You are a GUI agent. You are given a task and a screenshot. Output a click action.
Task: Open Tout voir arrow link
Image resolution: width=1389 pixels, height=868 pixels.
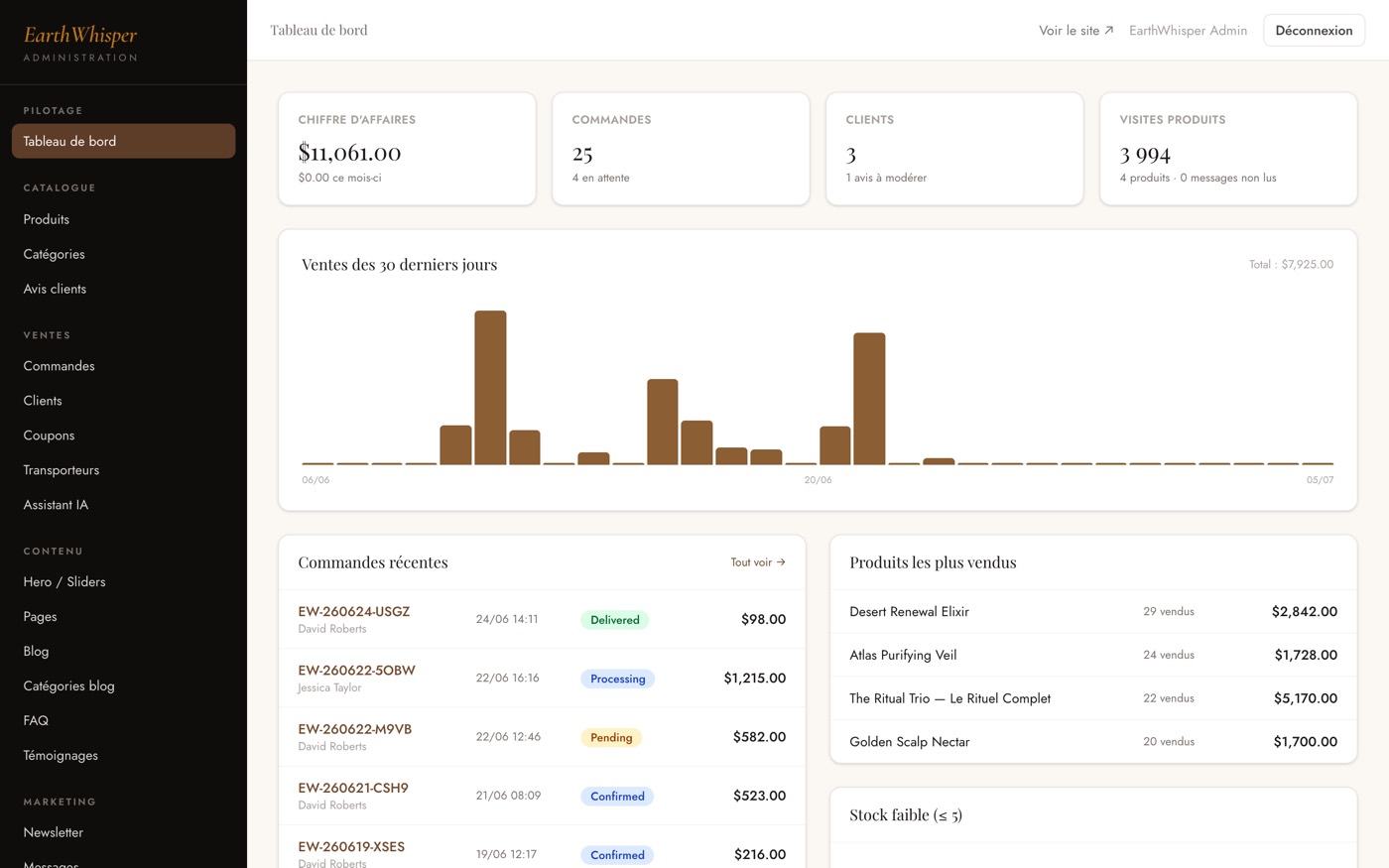[758, 562]
